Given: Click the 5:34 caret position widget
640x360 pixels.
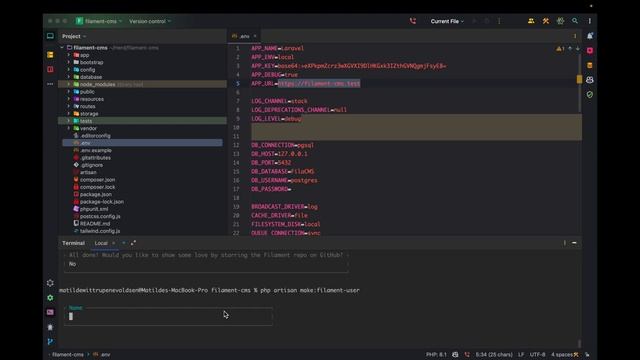Looking at the screenshot, I should coord(494,355).
